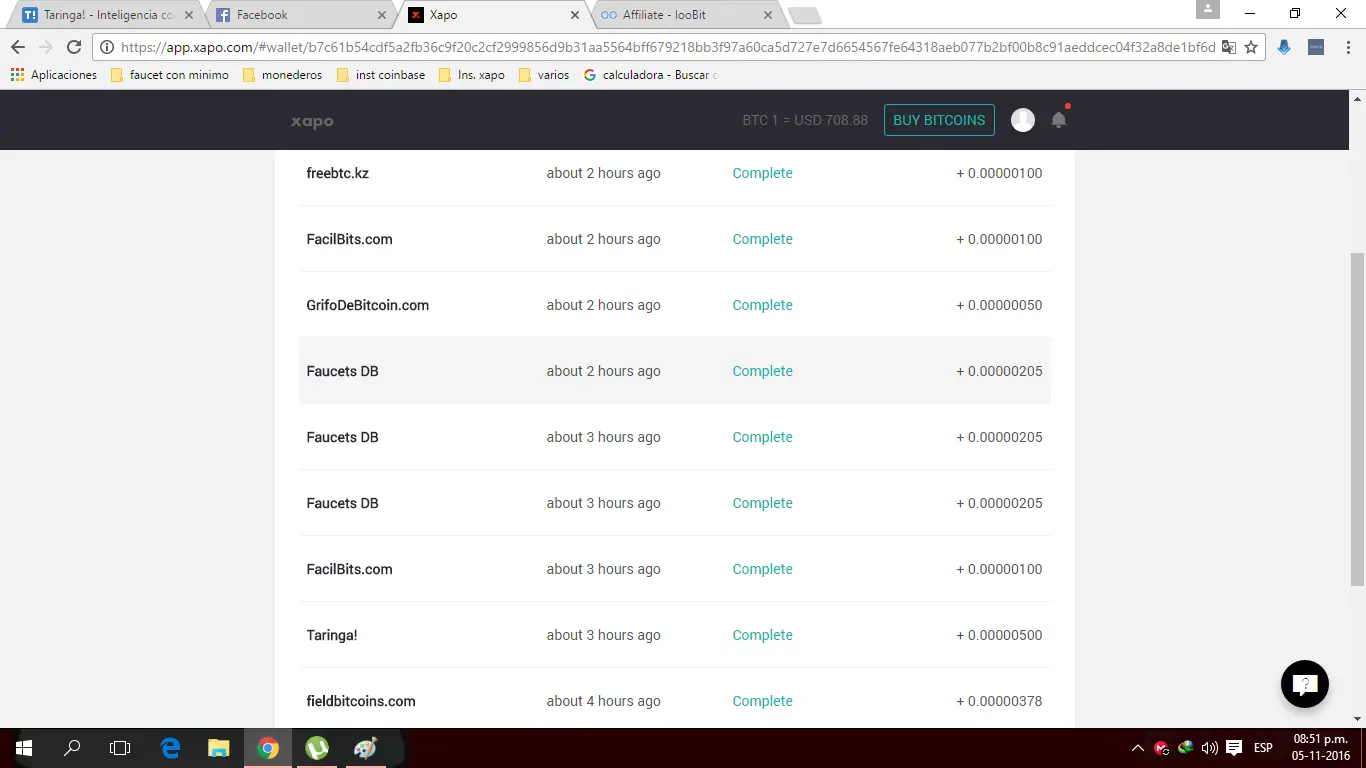Close the Facebook tab
The image size is (1366, 768).
click(381, 15)
